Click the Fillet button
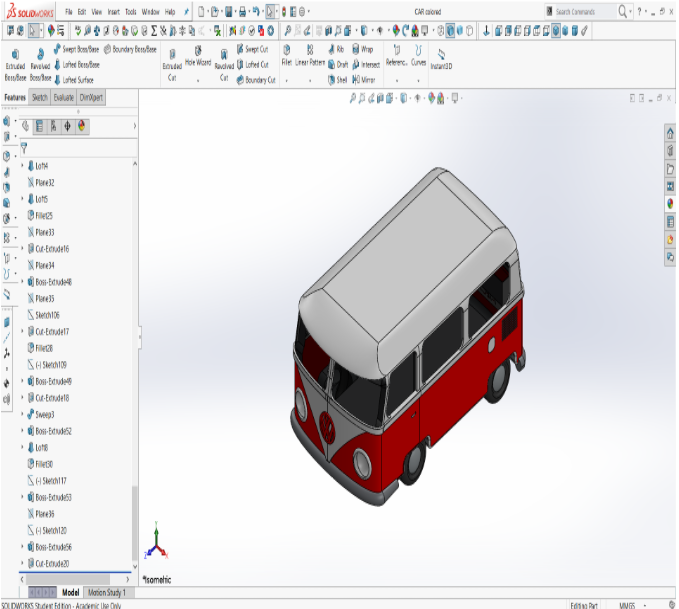679x609 pixels. coord(287,56)
